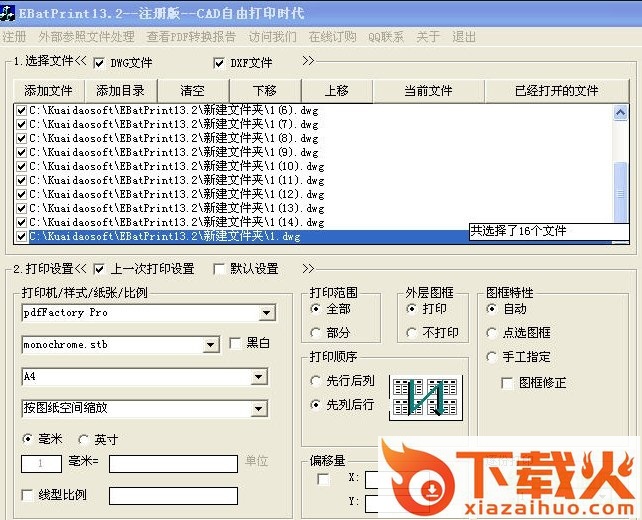Image resolution: width=642 pixels, height=520 pixels.
Task: Click the 毫米= unit value input field
Action: pyautogui.click(x=173, y=464)
